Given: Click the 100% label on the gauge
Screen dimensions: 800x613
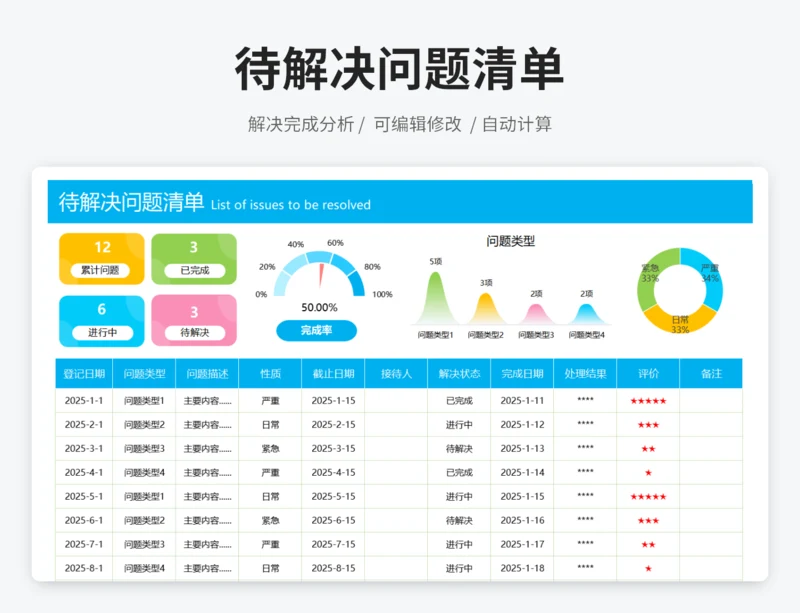Looking at the screenshot, I should click(382, 295).
